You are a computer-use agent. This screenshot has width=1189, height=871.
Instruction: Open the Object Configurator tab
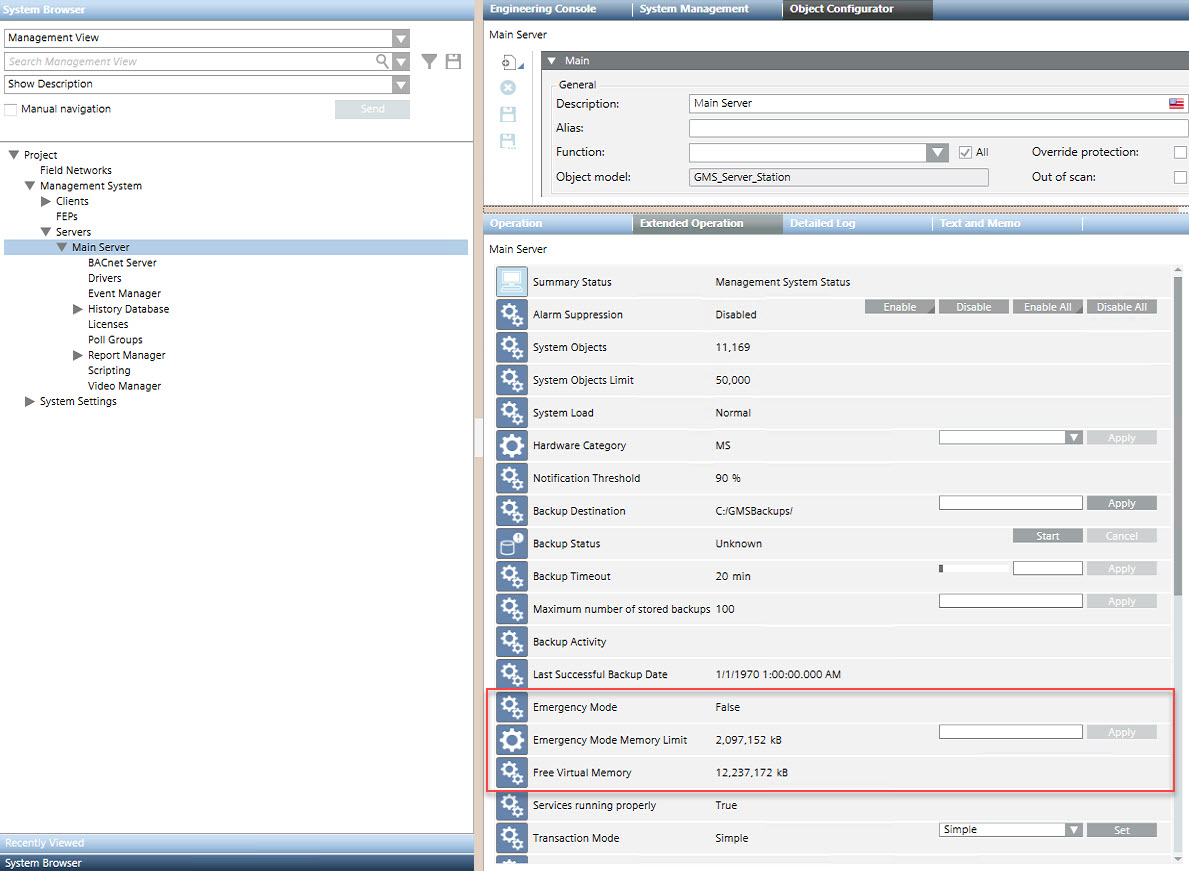(x=856, y=10)
